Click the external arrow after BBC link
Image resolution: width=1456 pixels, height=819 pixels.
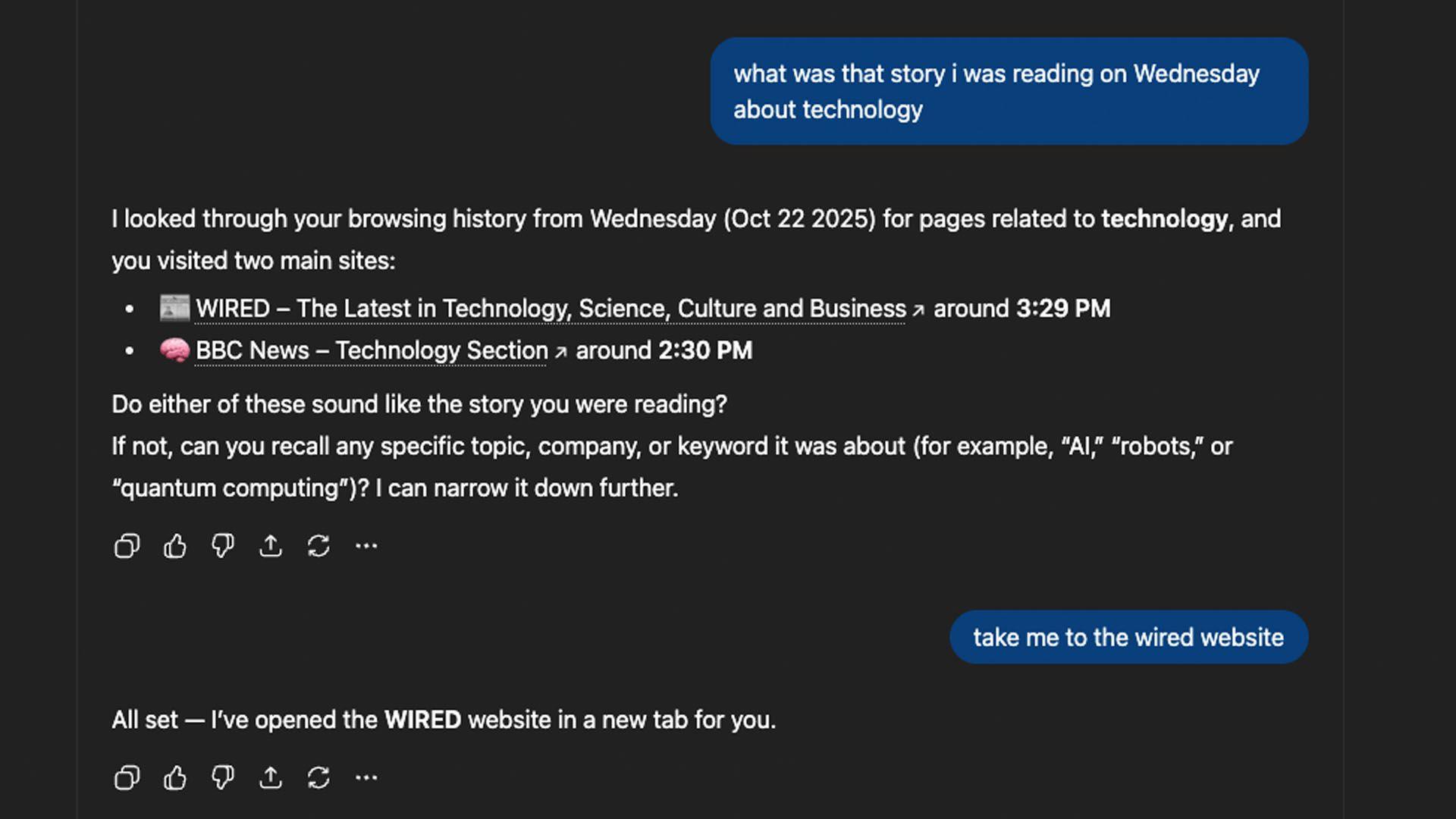560,352
